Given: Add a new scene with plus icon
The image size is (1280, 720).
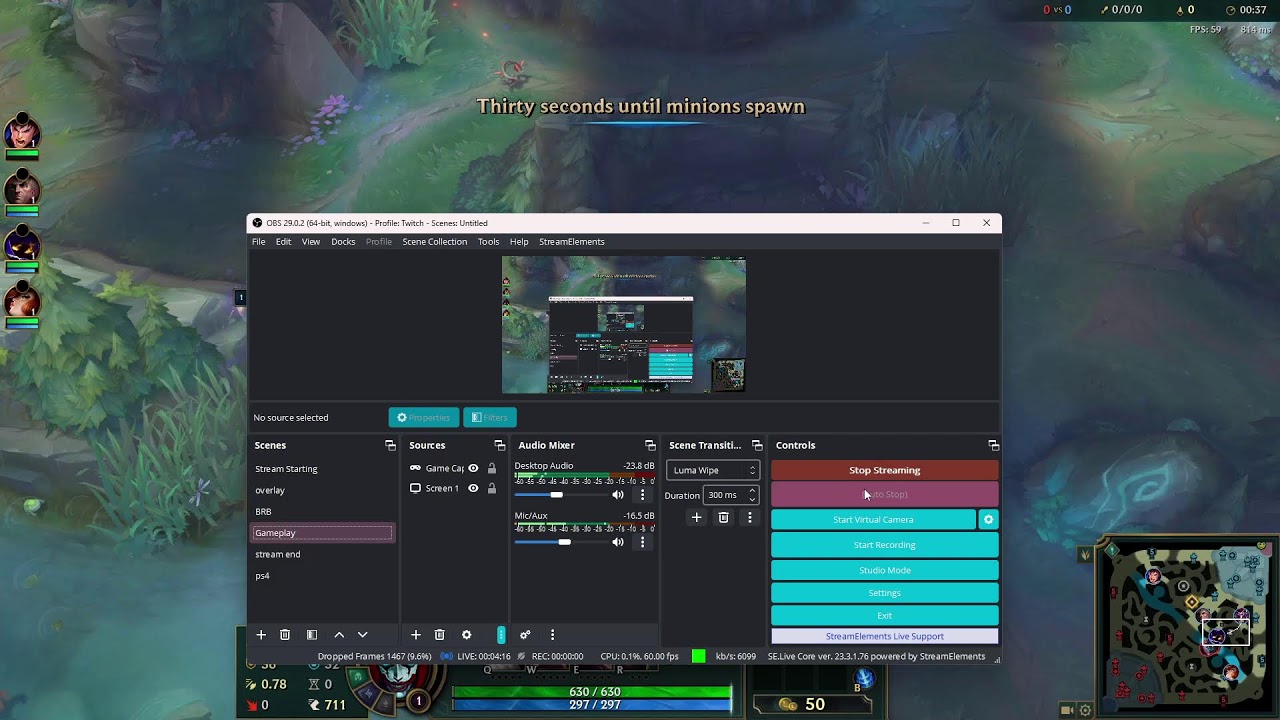Looking at the screenshot, I should point(261,635).
